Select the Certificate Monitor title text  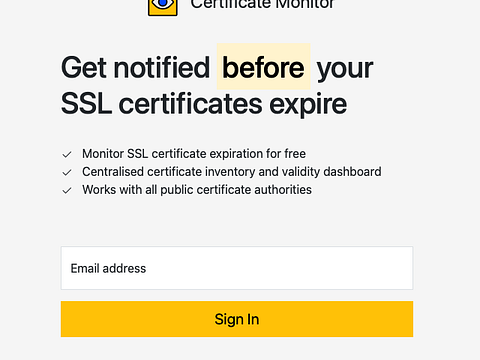pyautogui.click(x=262, y=5)
